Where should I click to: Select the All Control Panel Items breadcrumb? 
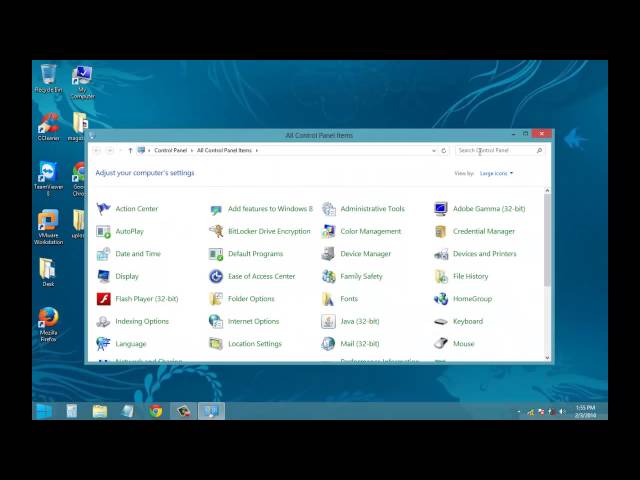click(x=224, y=151)
